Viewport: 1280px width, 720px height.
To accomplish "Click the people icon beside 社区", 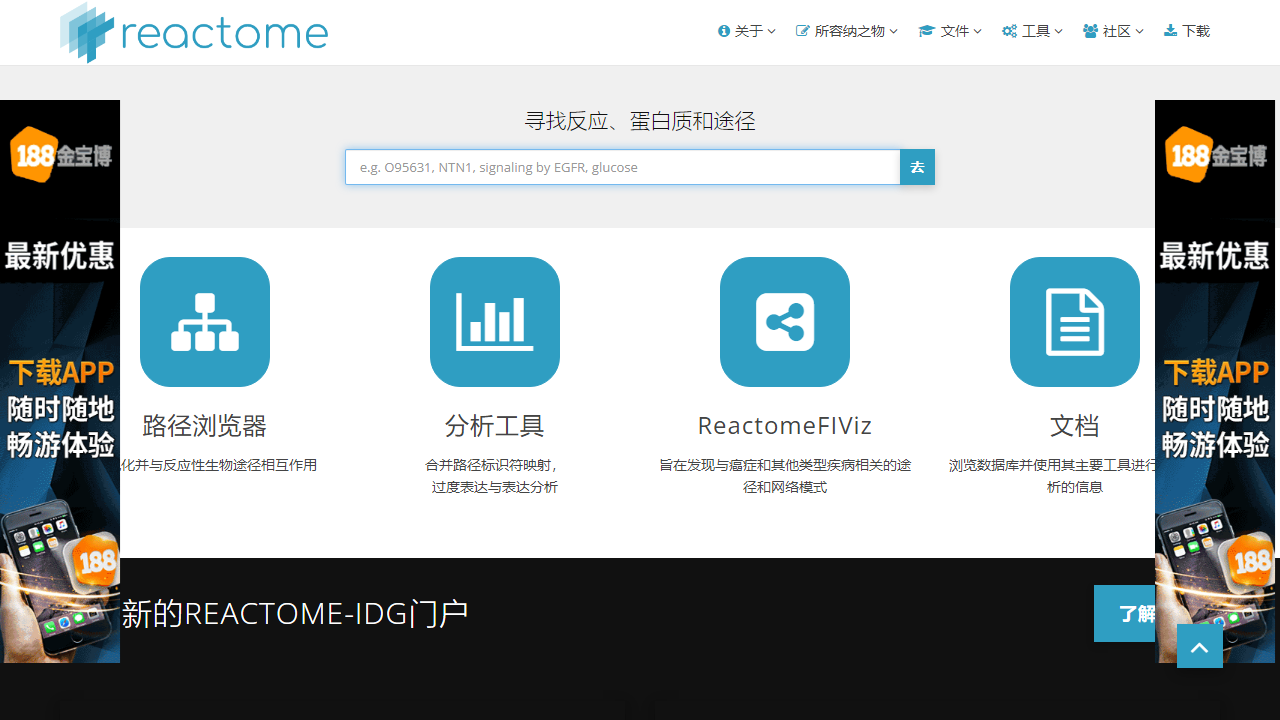I will (1091, 31).
